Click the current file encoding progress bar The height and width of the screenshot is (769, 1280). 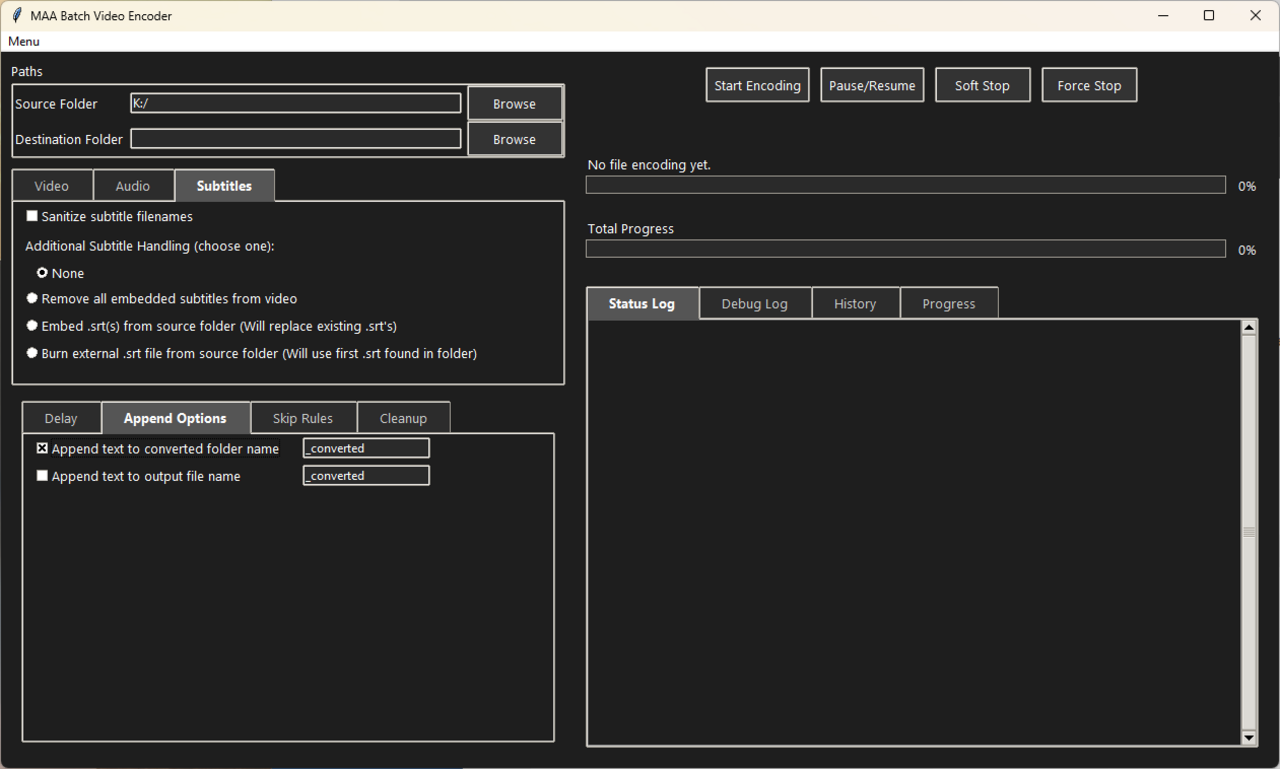pos(906,185)
